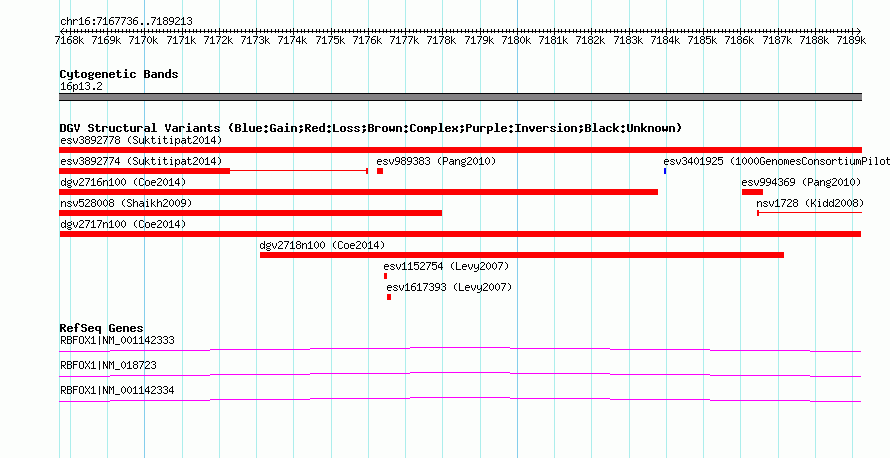Click the DGV Structural Variants track title
Screen dimensions: 890x458
[370, 128]
